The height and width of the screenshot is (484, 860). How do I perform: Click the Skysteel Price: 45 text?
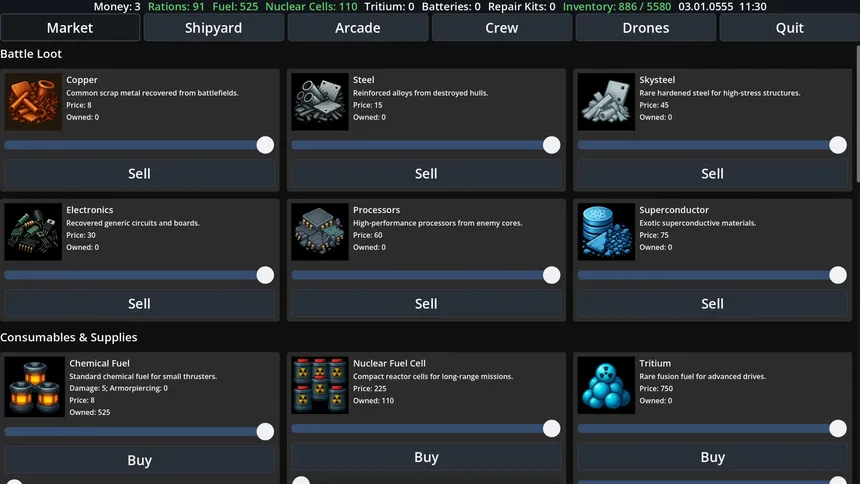[x=654, y=105]
